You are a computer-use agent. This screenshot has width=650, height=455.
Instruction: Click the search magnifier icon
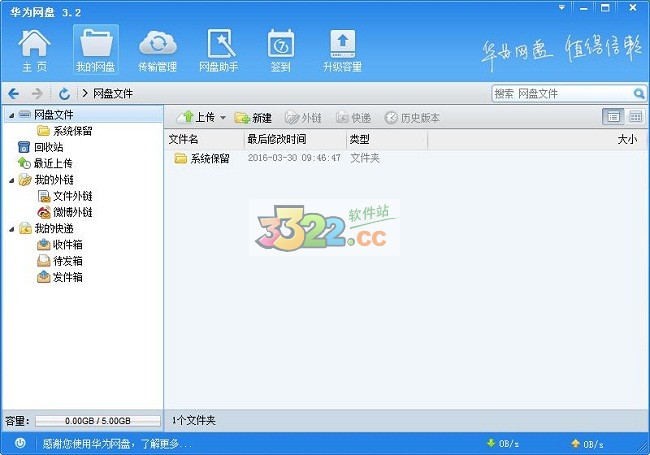click(639, 94)
